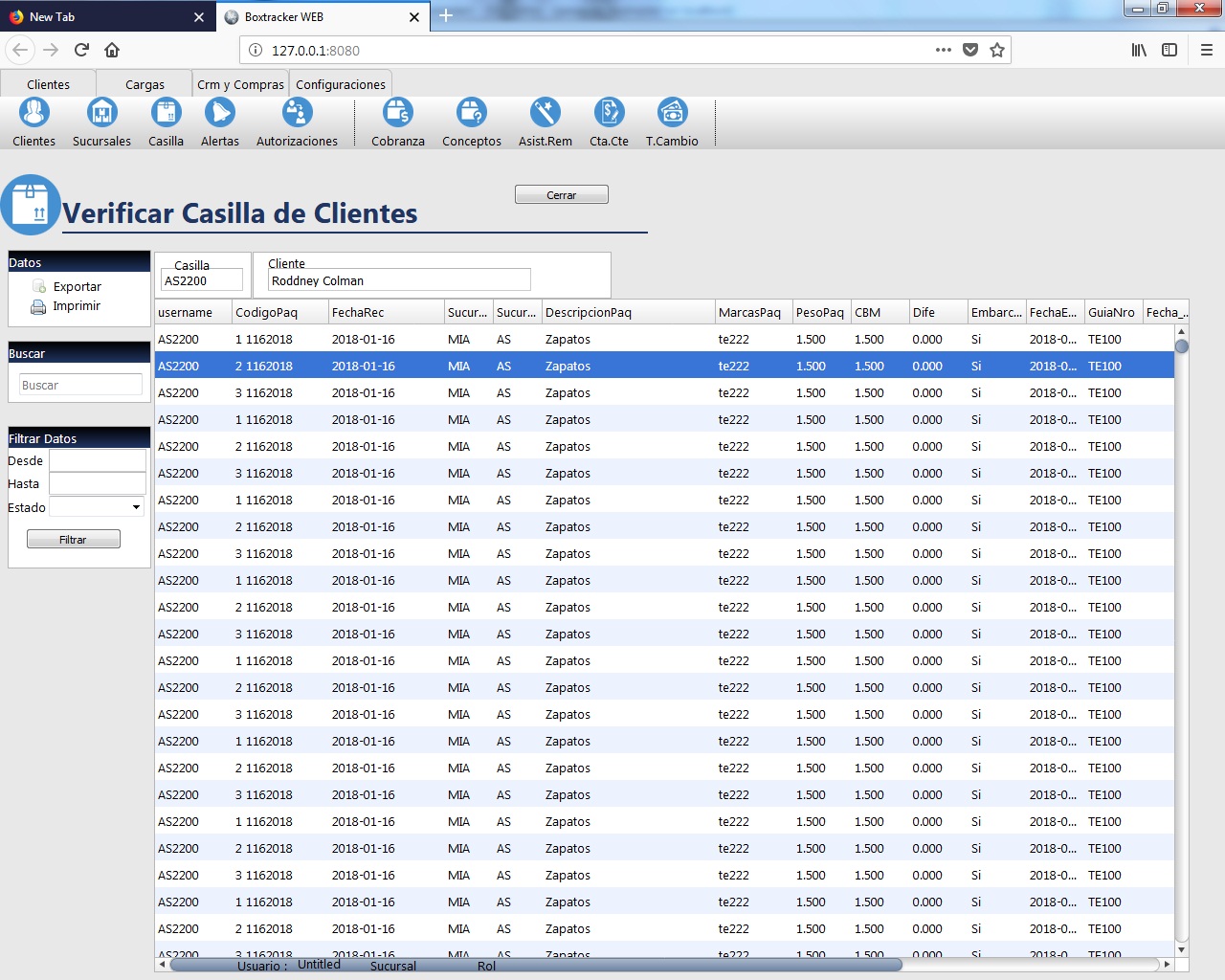The width and height of the screenshot is (1225, 980).
Task: Select the Configuraciones tab
Action: point(341,84)
